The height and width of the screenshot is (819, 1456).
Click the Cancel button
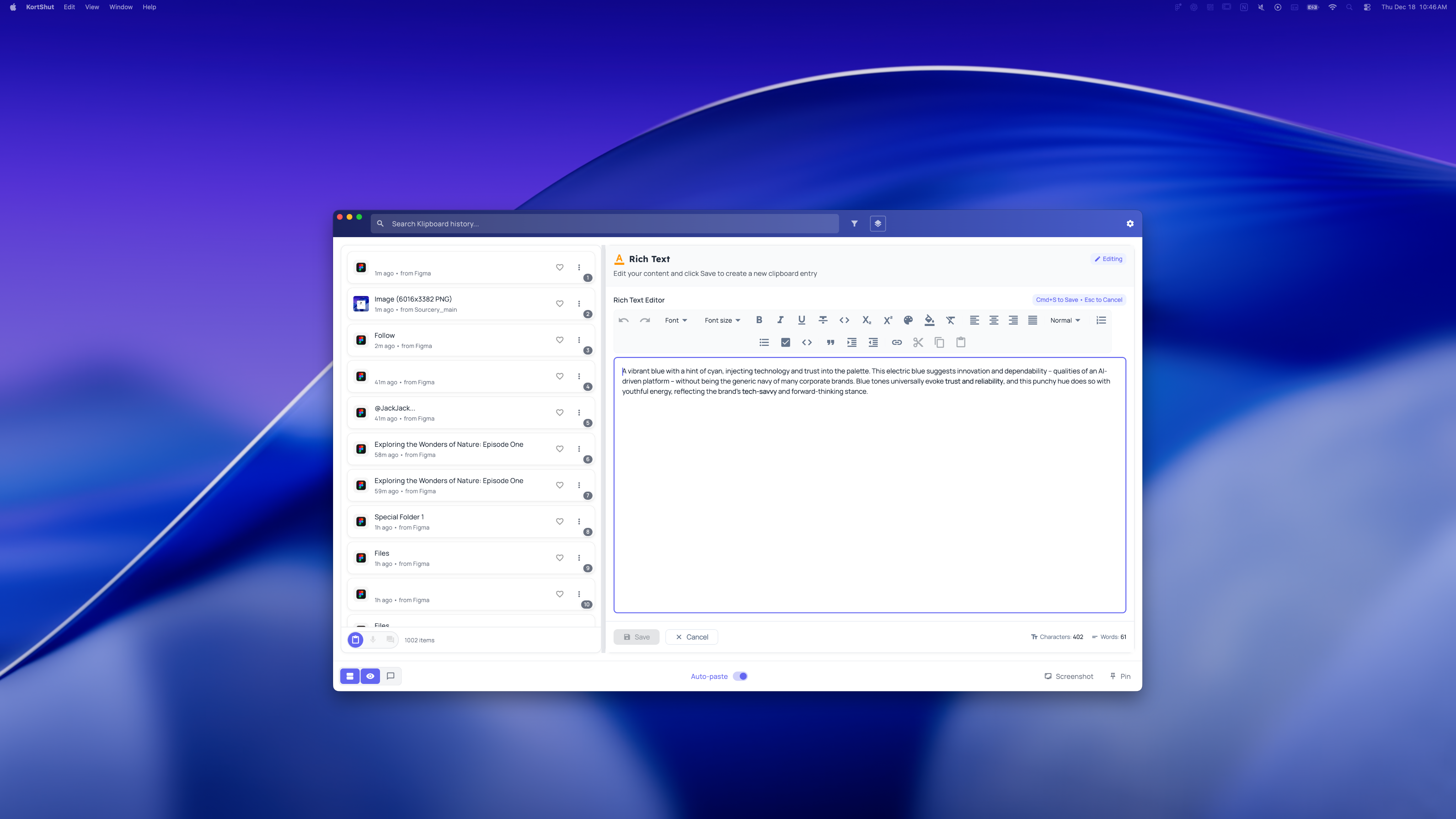pos(691,637)
